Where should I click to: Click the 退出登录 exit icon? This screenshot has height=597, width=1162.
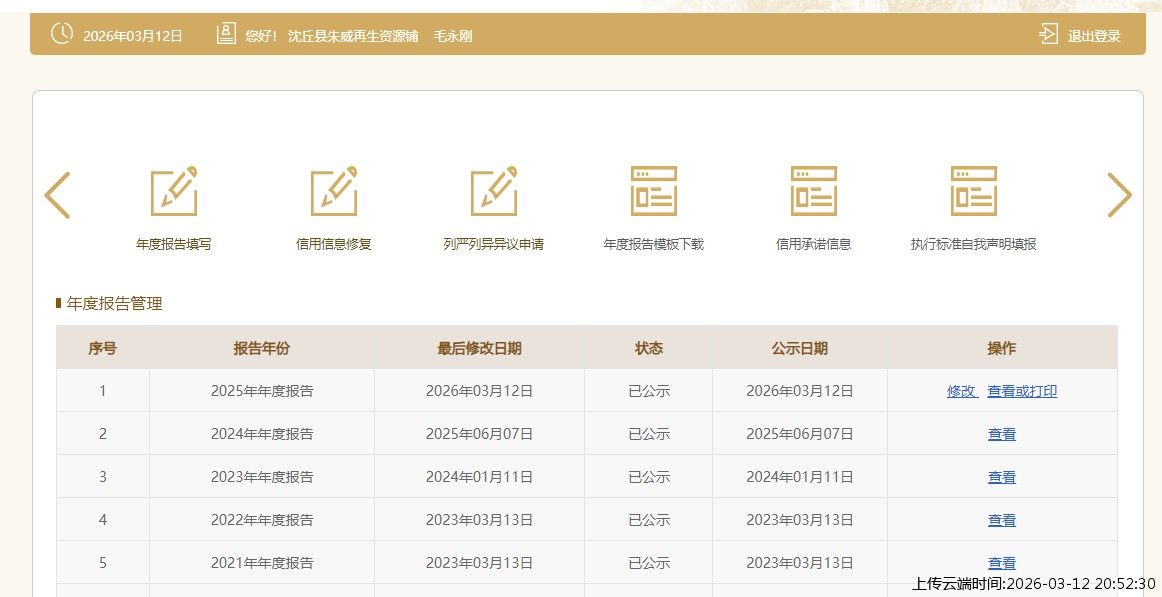click(1048, 35)
